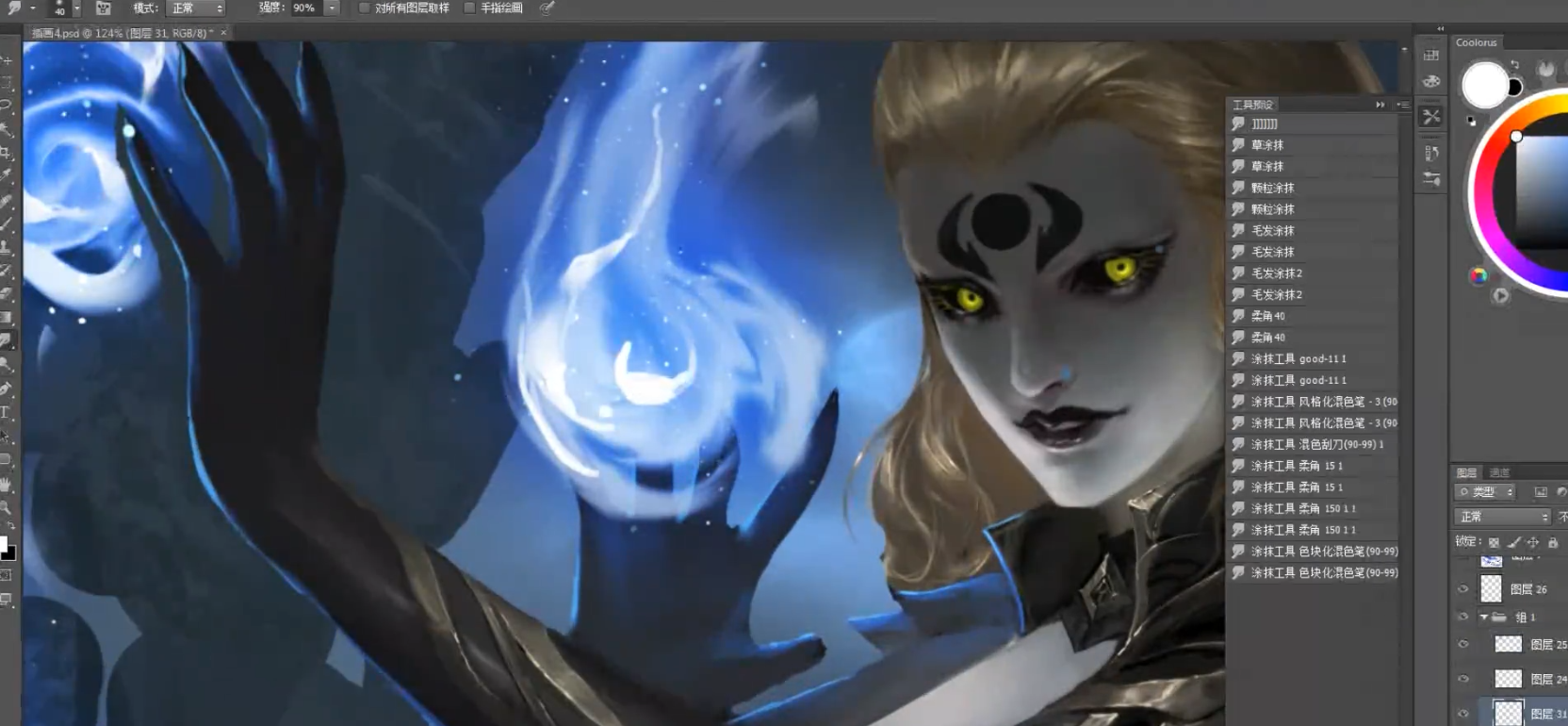This screenshot has height=726, width=1568.
Task: Click the Coolorus play arrow button
Action: 1501,295
